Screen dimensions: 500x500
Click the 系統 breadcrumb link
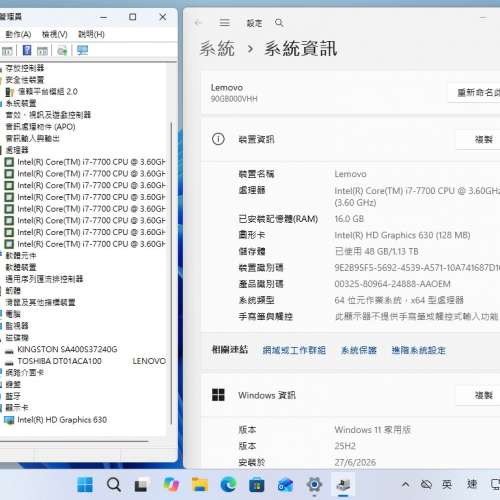pyautogui.click(x=217, y=49)
